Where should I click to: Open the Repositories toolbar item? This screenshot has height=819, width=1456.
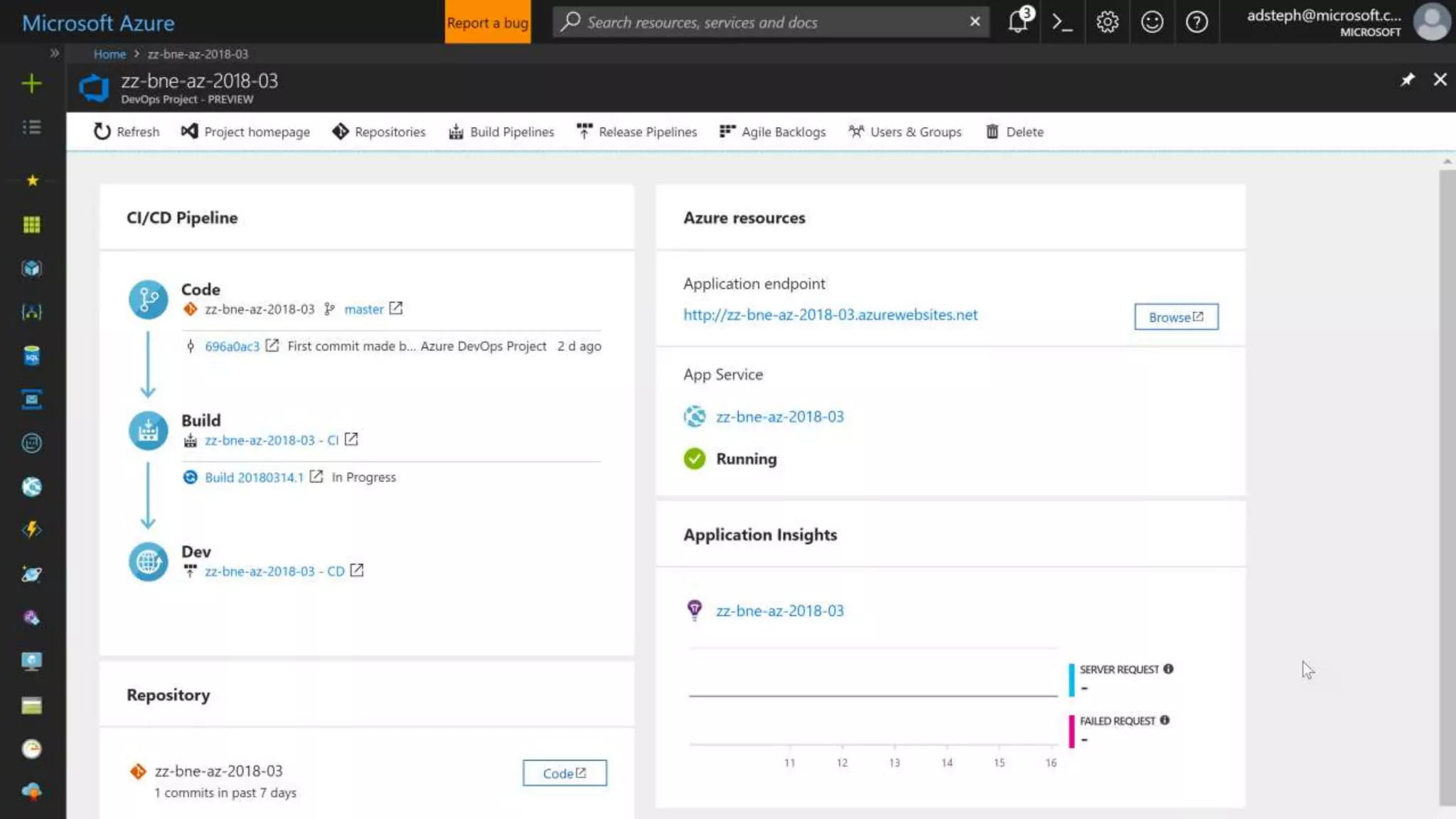click(379, 132)
